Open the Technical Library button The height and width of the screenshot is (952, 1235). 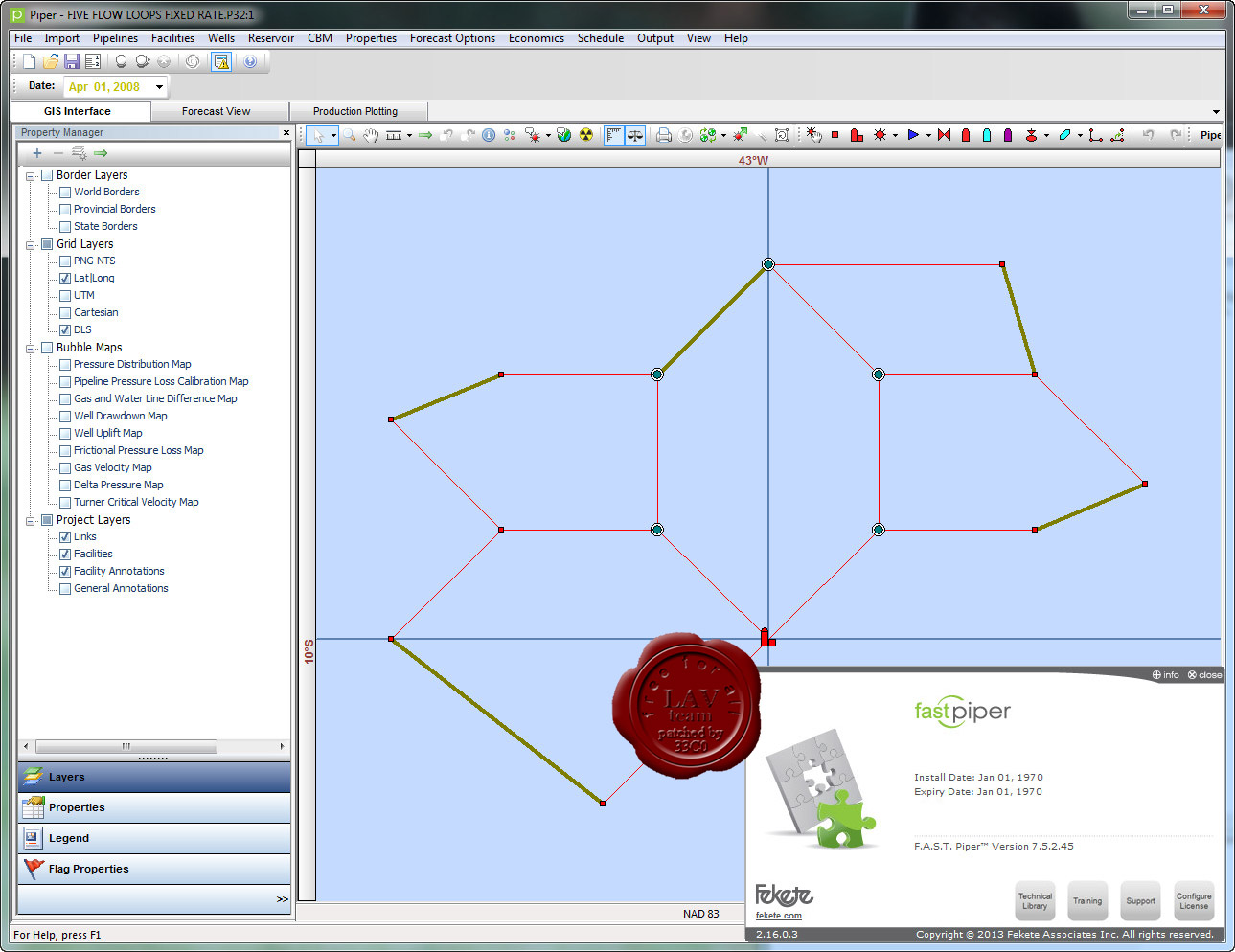(1035, 901)
